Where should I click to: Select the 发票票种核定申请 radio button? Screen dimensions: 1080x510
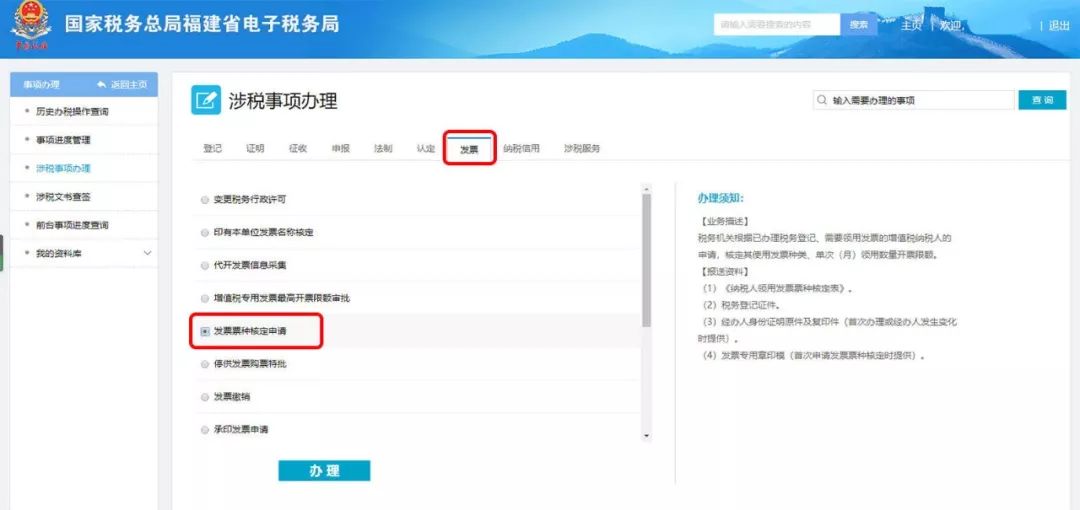pos(205,331)
